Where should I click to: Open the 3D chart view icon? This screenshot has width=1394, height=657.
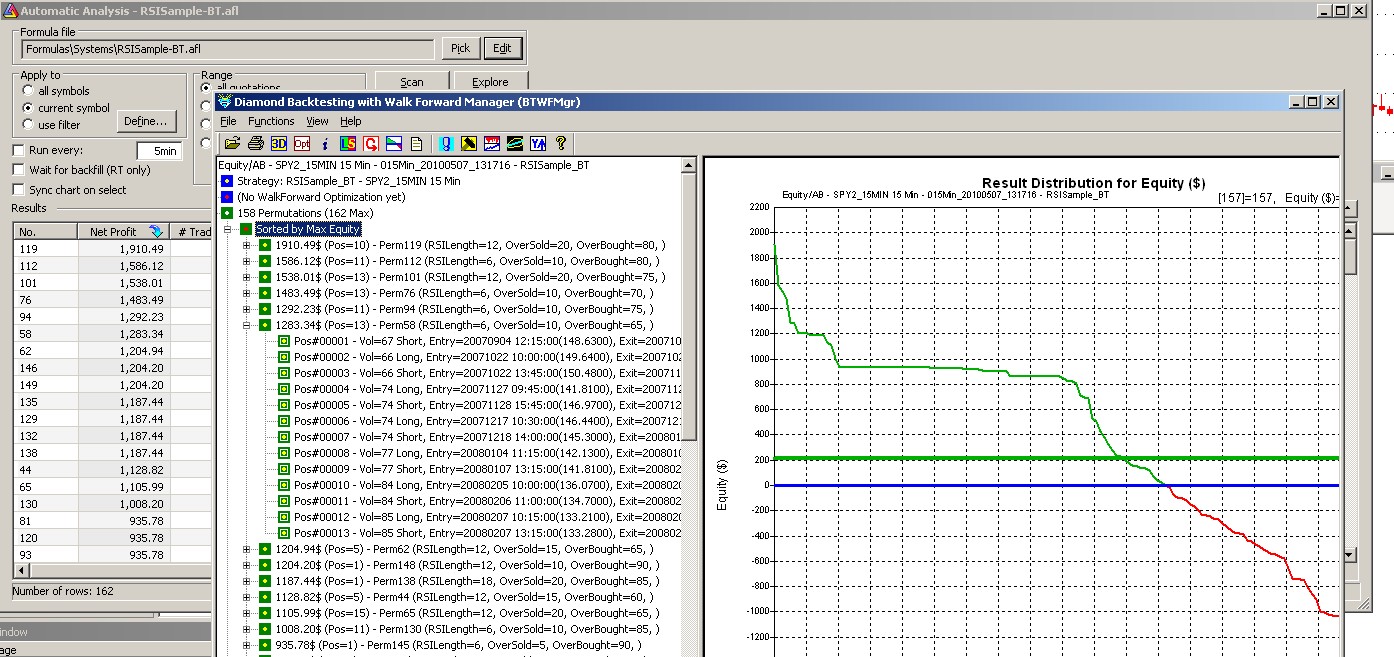279,144
